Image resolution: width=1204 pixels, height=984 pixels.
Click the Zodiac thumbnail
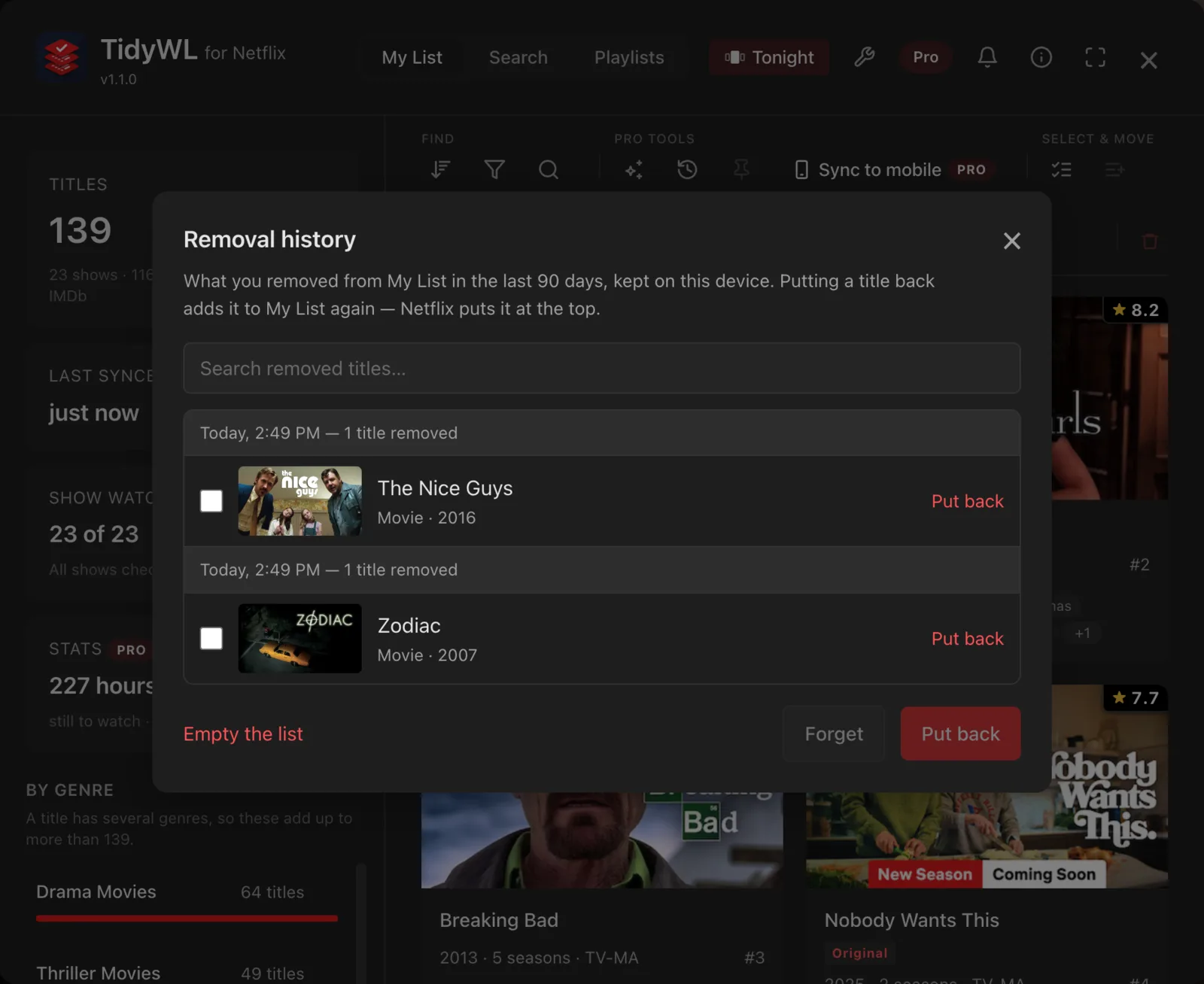pos(300,639)
